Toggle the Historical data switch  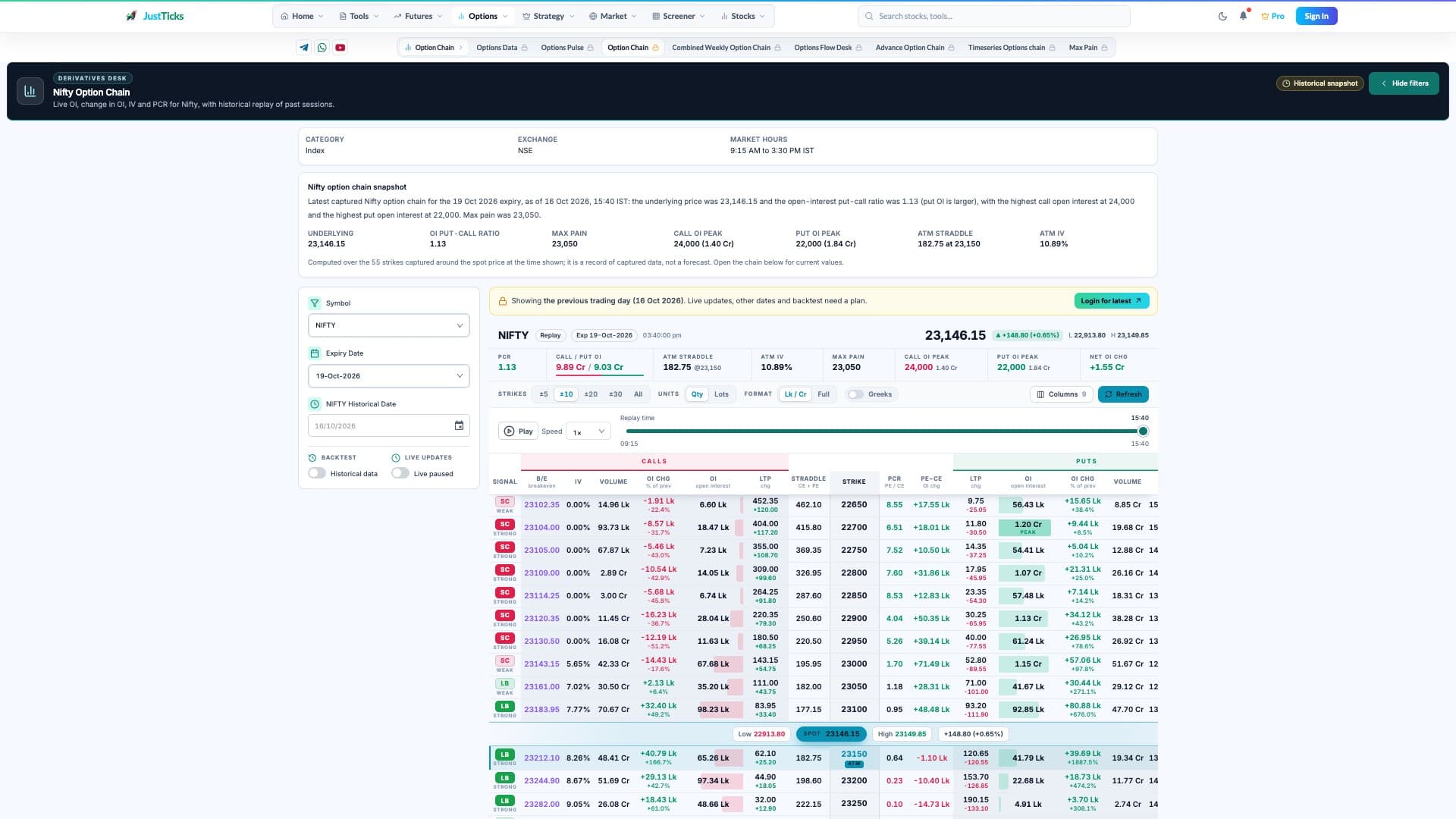click(317, 473)
